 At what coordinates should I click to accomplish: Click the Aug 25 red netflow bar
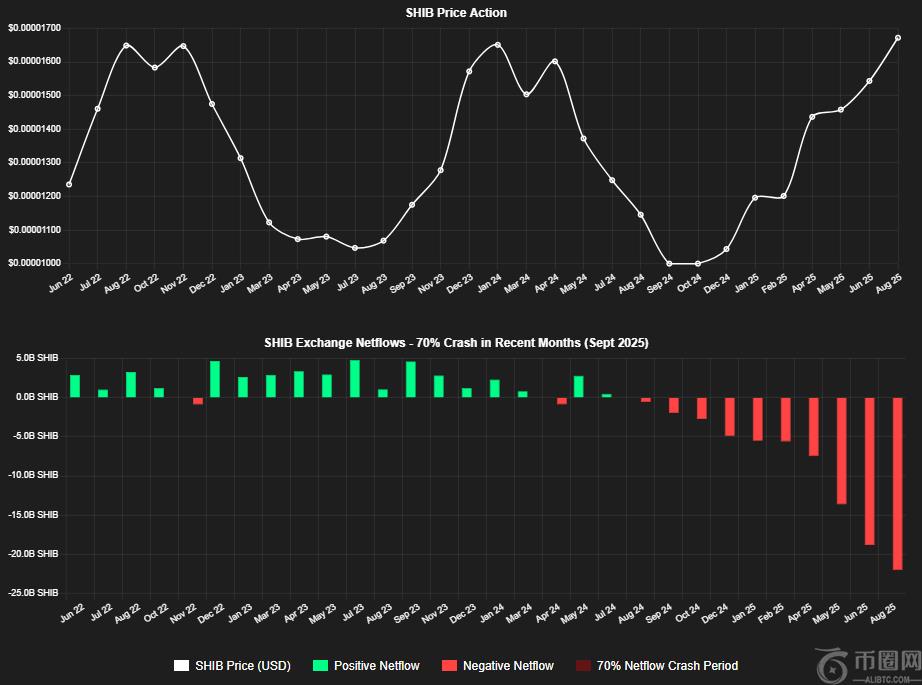pyautogui.click(x=898, y=483)
